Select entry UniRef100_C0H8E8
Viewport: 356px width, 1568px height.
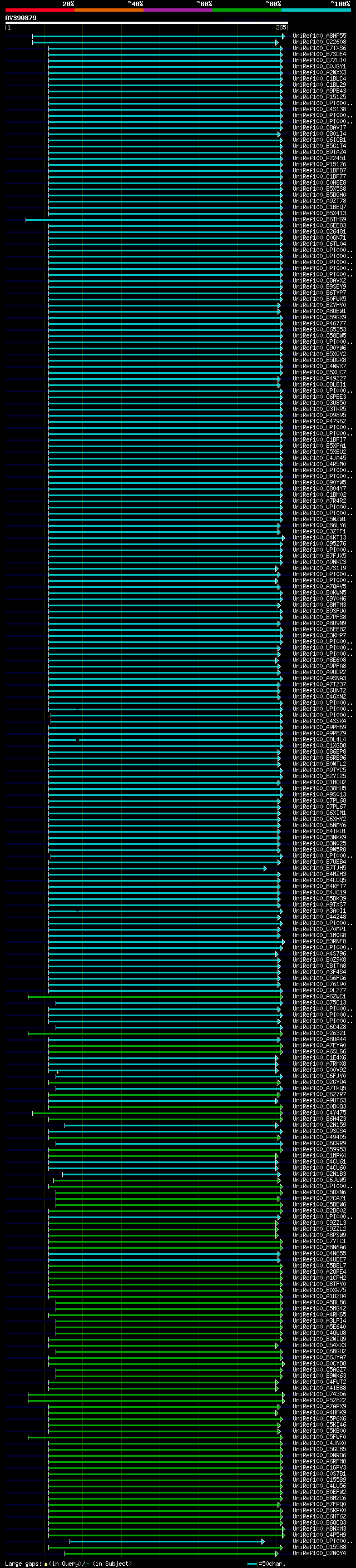click(x=319, y=182)
